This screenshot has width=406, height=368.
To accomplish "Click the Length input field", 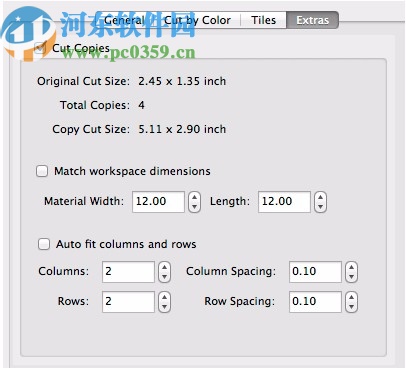I will (284, 202).
